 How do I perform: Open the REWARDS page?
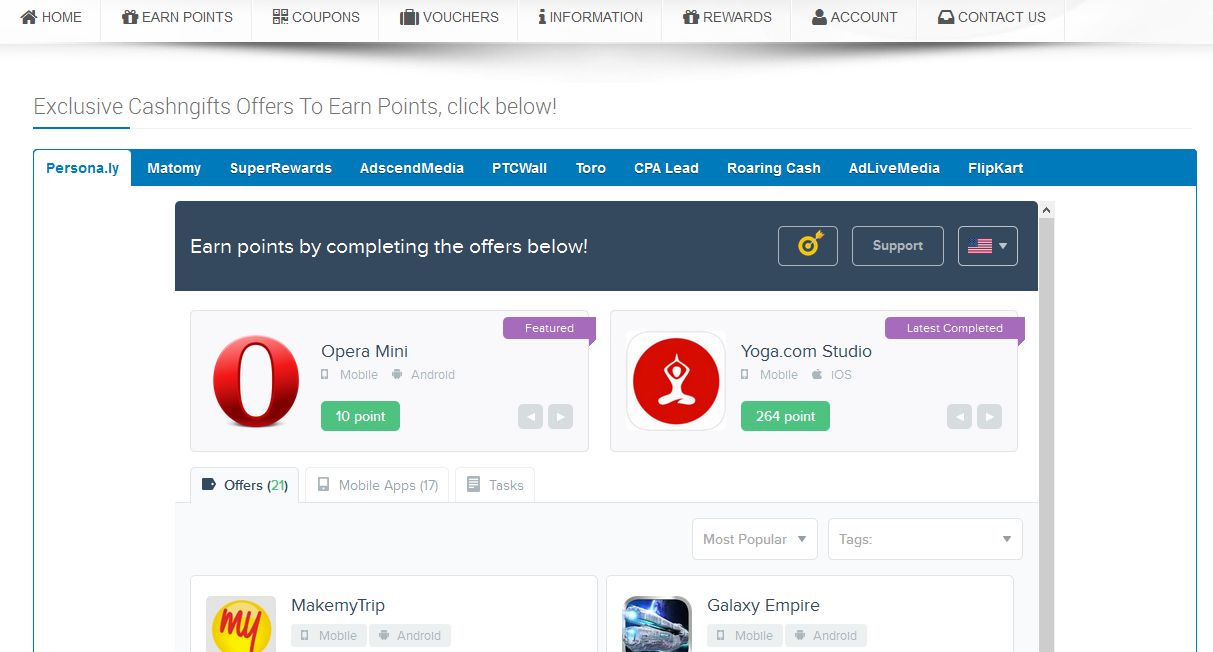pyautogui.click(x=727, y=17)
